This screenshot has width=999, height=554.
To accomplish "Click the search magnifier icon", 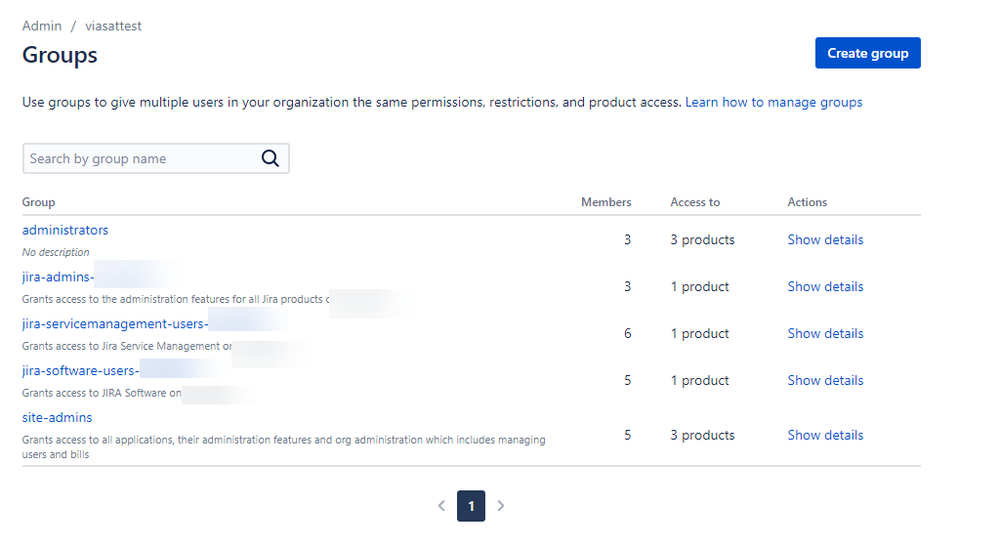I will [x=270, y=158].
